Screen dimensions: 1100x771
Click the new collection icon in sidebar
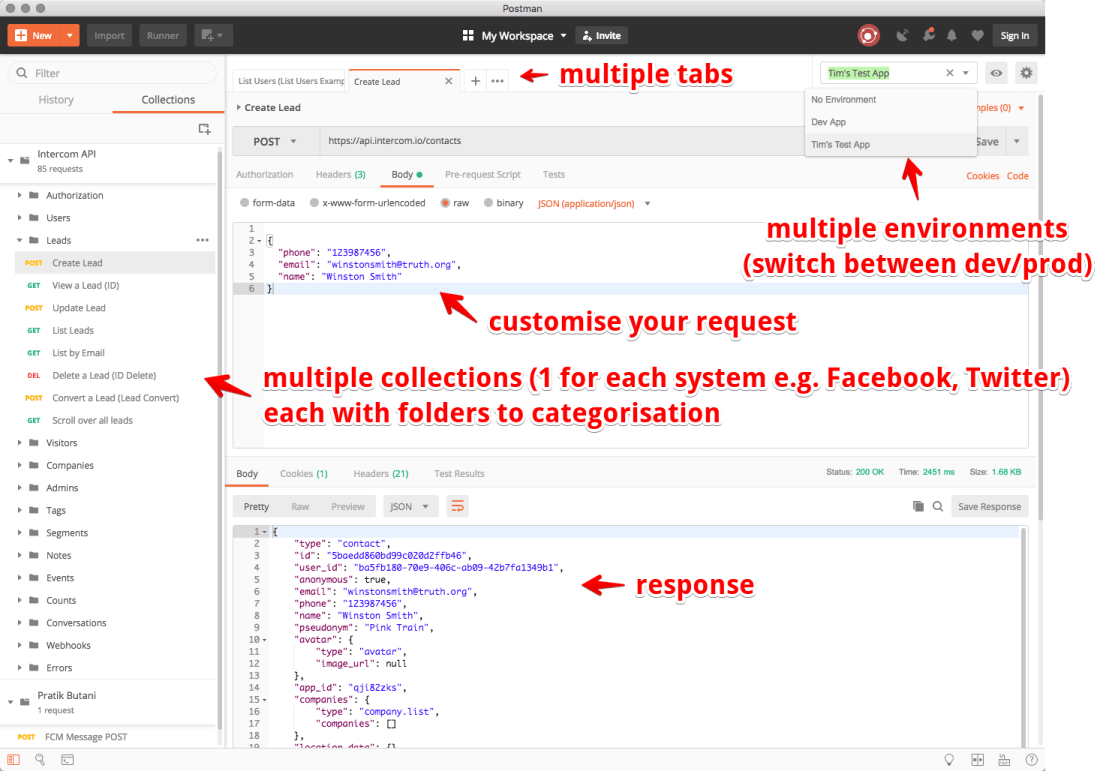point(204,129)
